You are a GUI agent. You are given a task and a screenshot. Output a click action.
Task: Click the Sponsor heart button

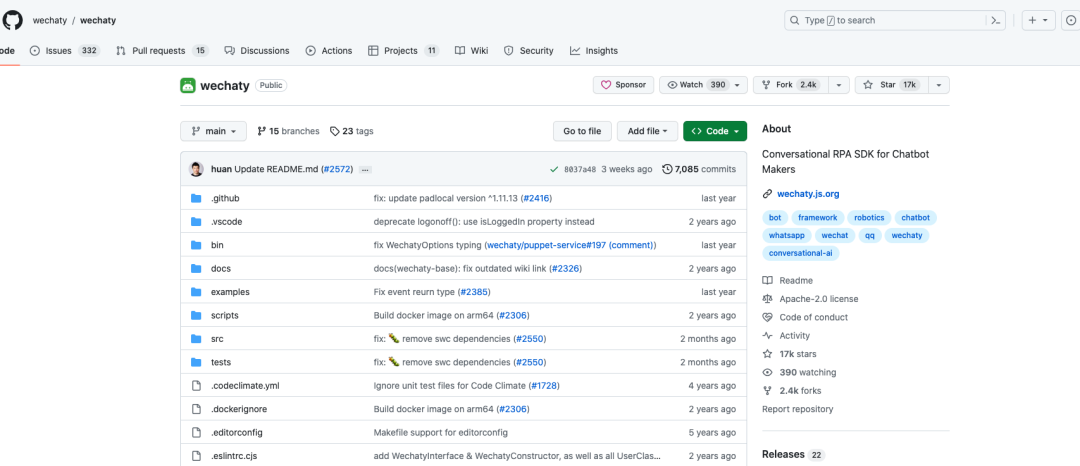point(623,85)
